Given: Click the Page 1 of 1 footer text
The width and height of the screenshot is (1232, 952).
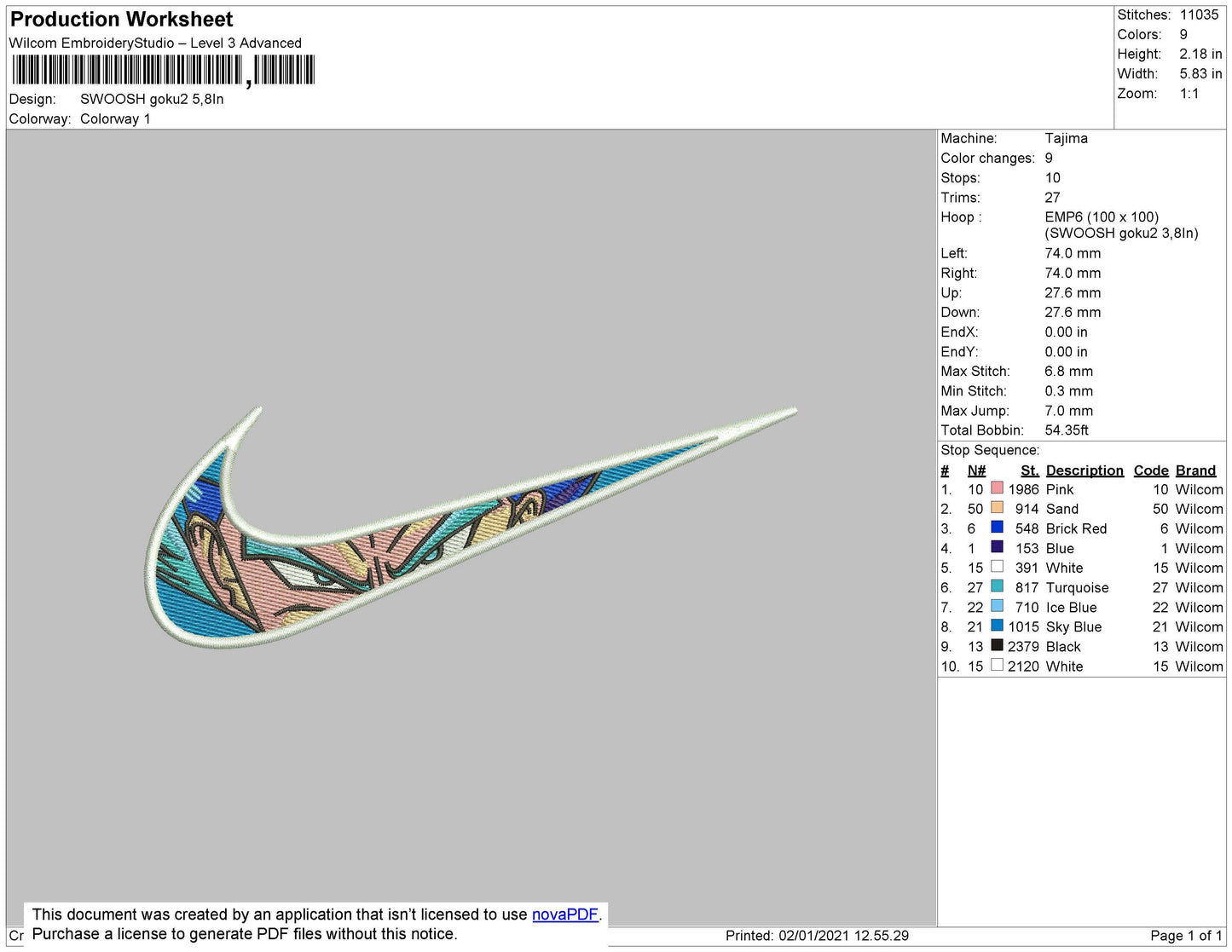Looking at the screenshot, I should 1186,936.
